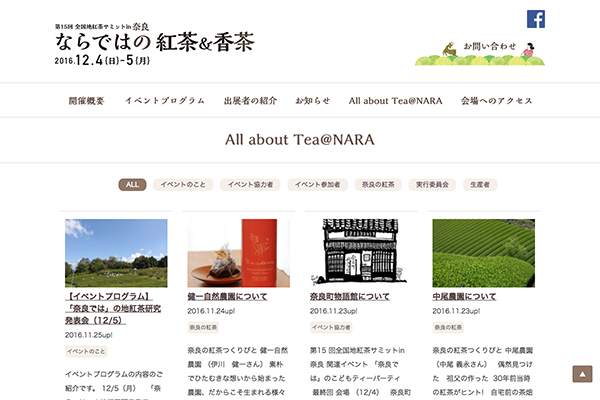This screenshot has width=600, height=400.
Task: Click 奈良の紅茶 tag under 中尾農園 card
Action: coord(448,328)
